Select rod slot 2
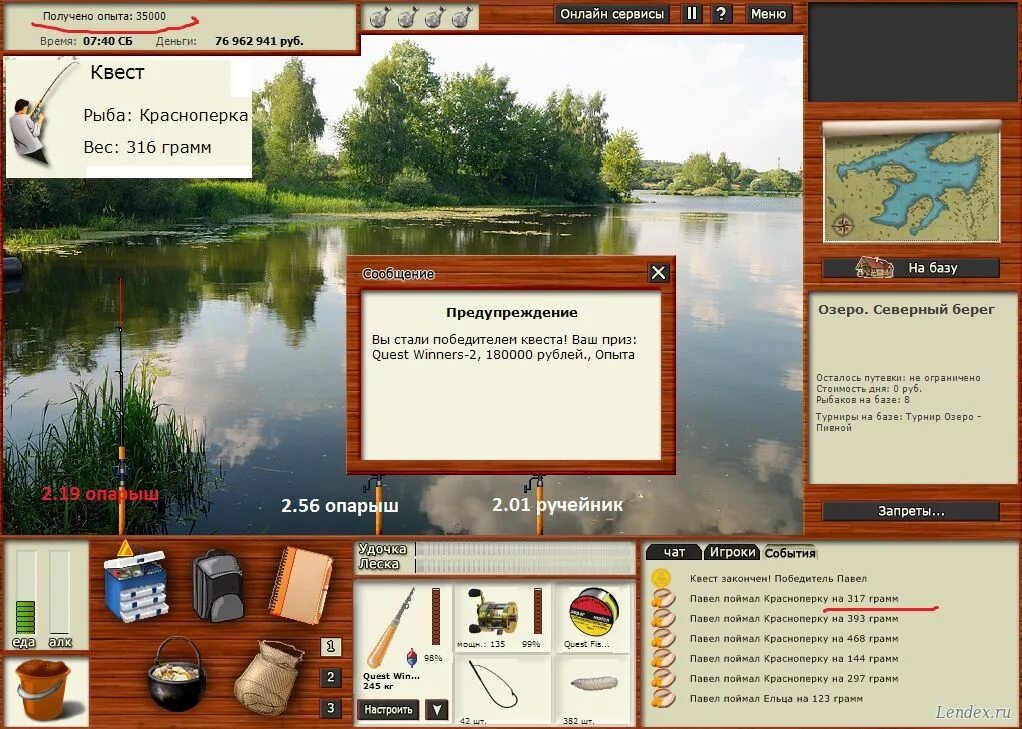The width and height of the screenshot is (1022, 729). (x=330, y=677)
